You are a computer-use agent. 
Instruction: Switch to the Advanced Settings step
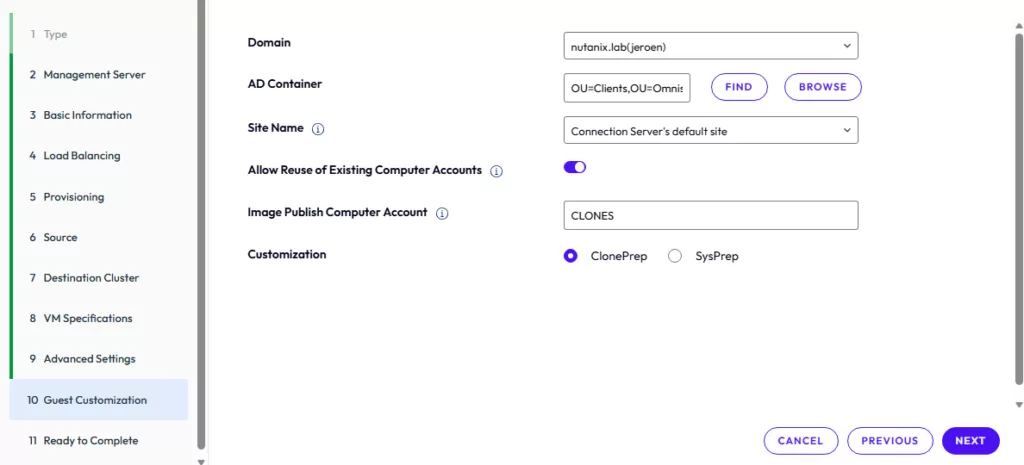point(89,359)
